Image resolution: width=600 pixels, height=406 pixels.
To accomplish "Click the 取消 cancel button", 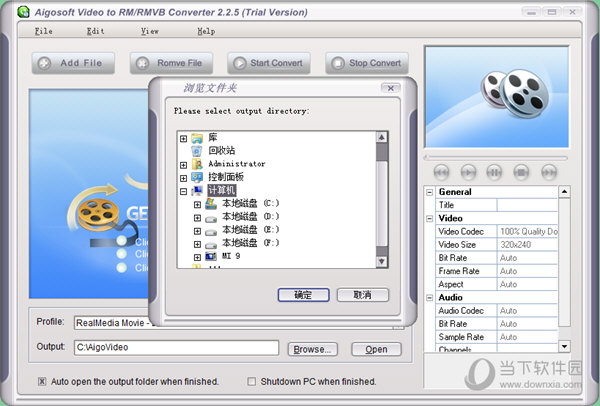I will pyautogui.click(x=363, y=295).
